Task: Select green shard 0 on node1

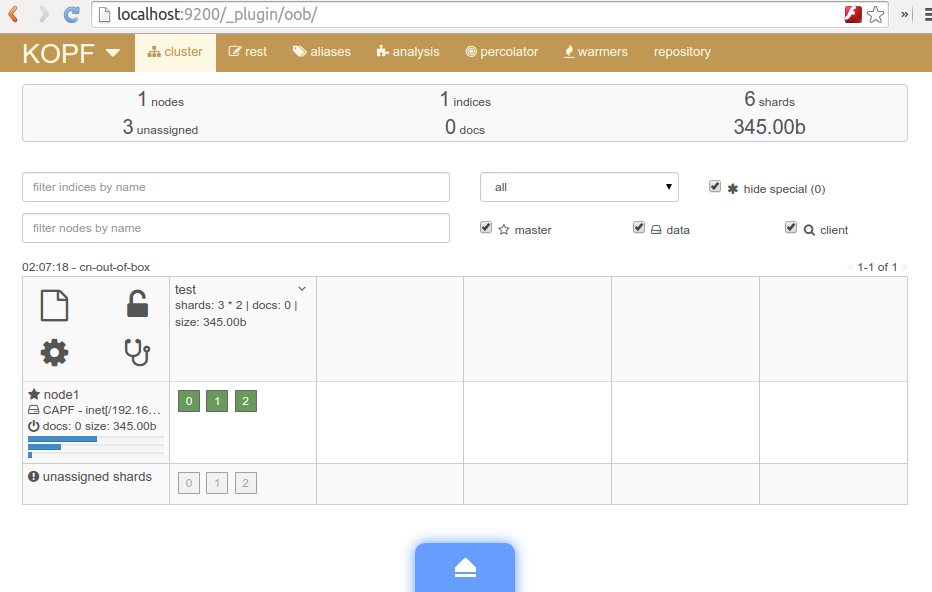Action: point(189,401)
